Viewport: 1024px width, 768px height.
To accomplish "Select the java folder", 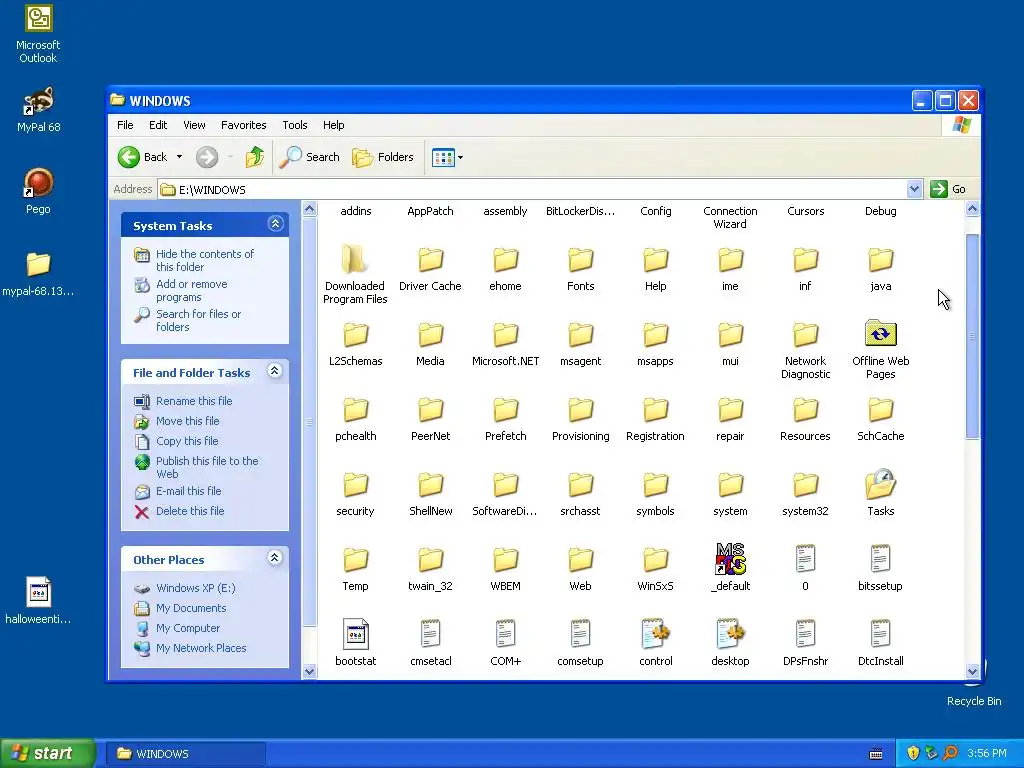I will click(x=880, y=269).
